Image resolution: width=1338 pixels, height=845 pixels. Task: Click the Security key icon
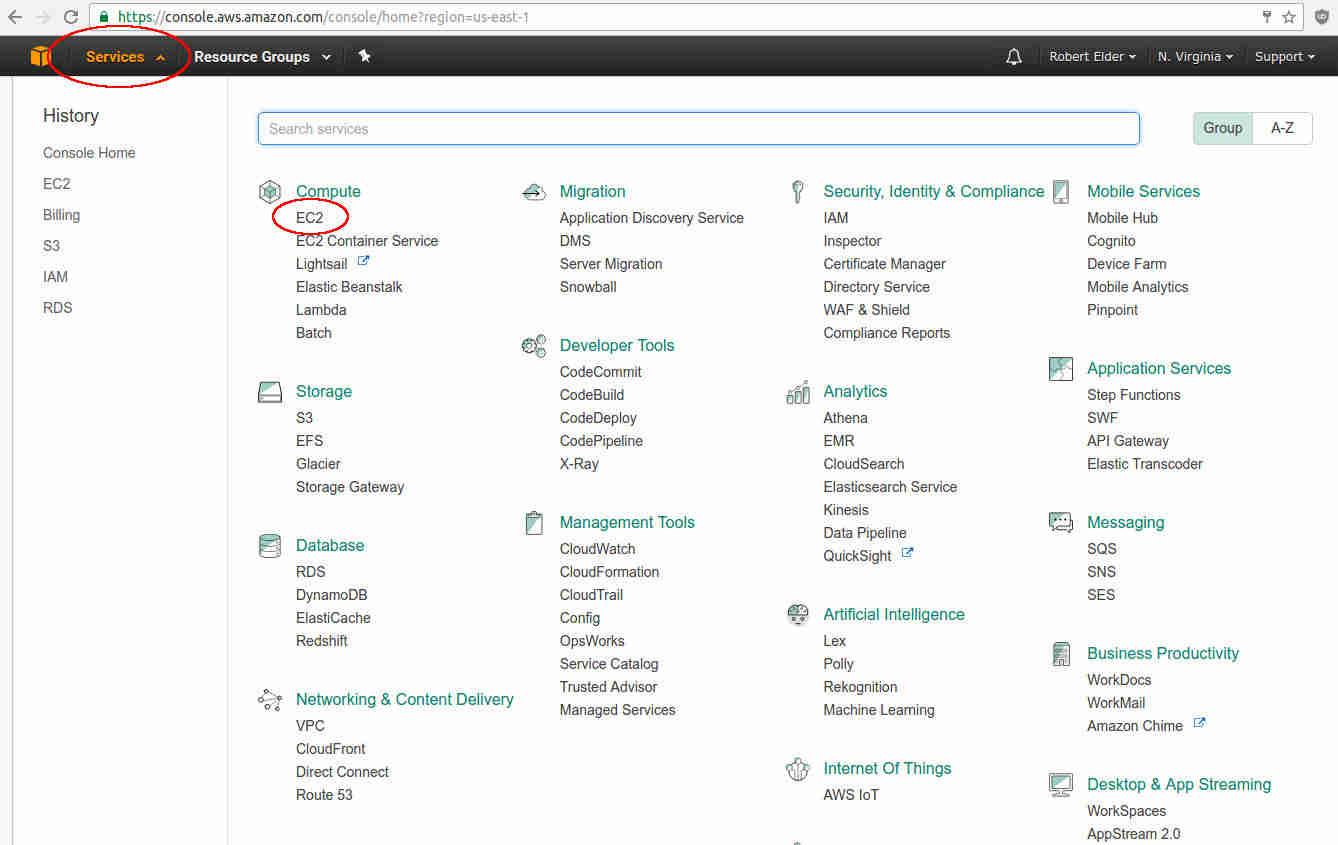point(798,191)
